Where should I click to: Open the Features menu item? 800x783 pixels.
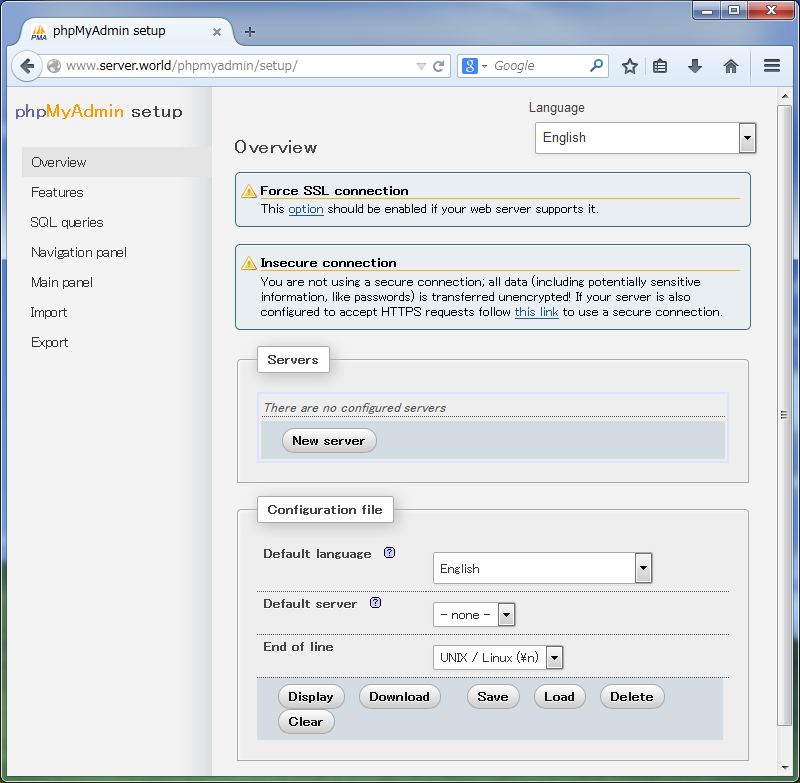pos(57,192)
